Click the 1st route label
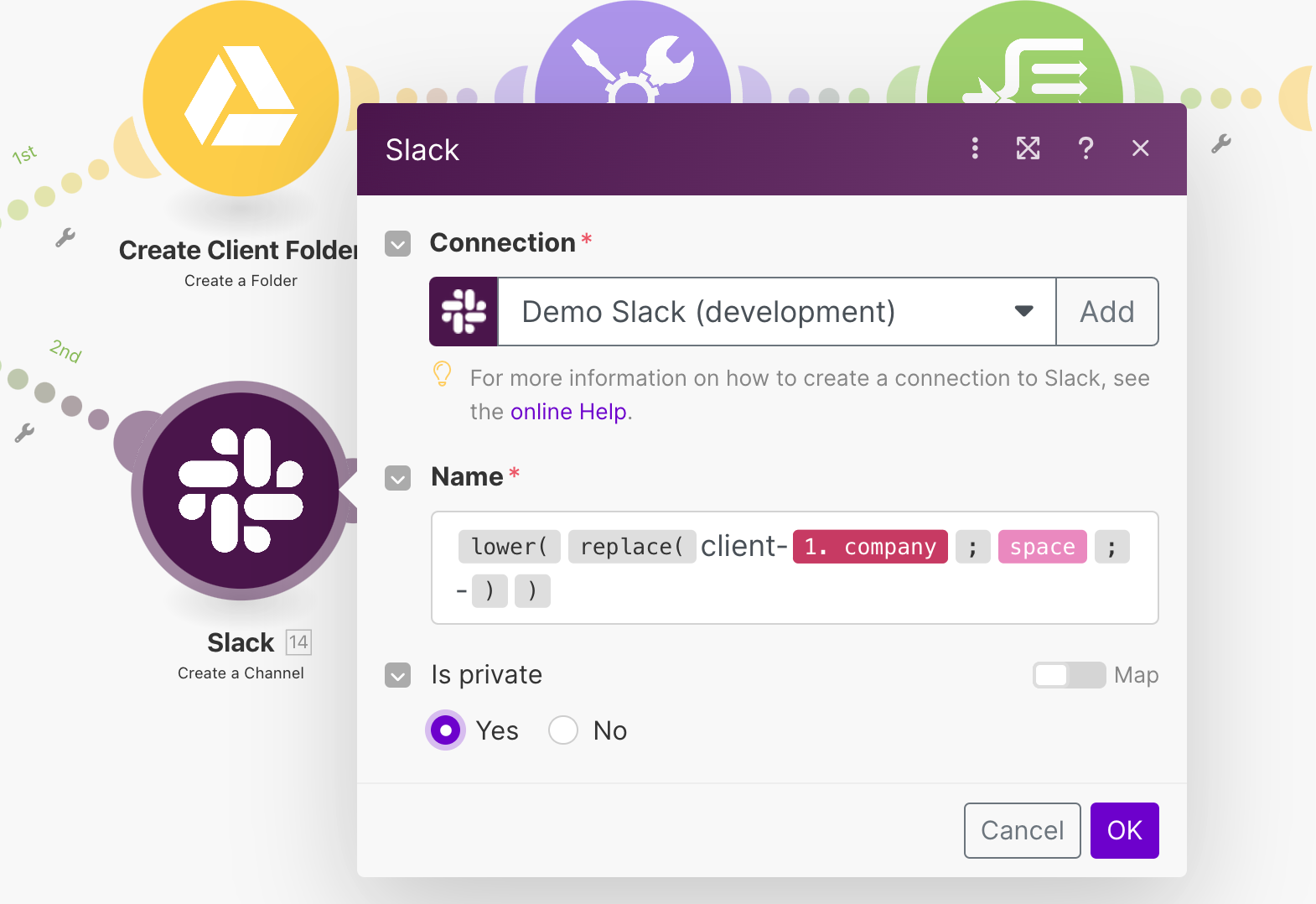This screenshot has height=904, width=1316. pos(24,155)
